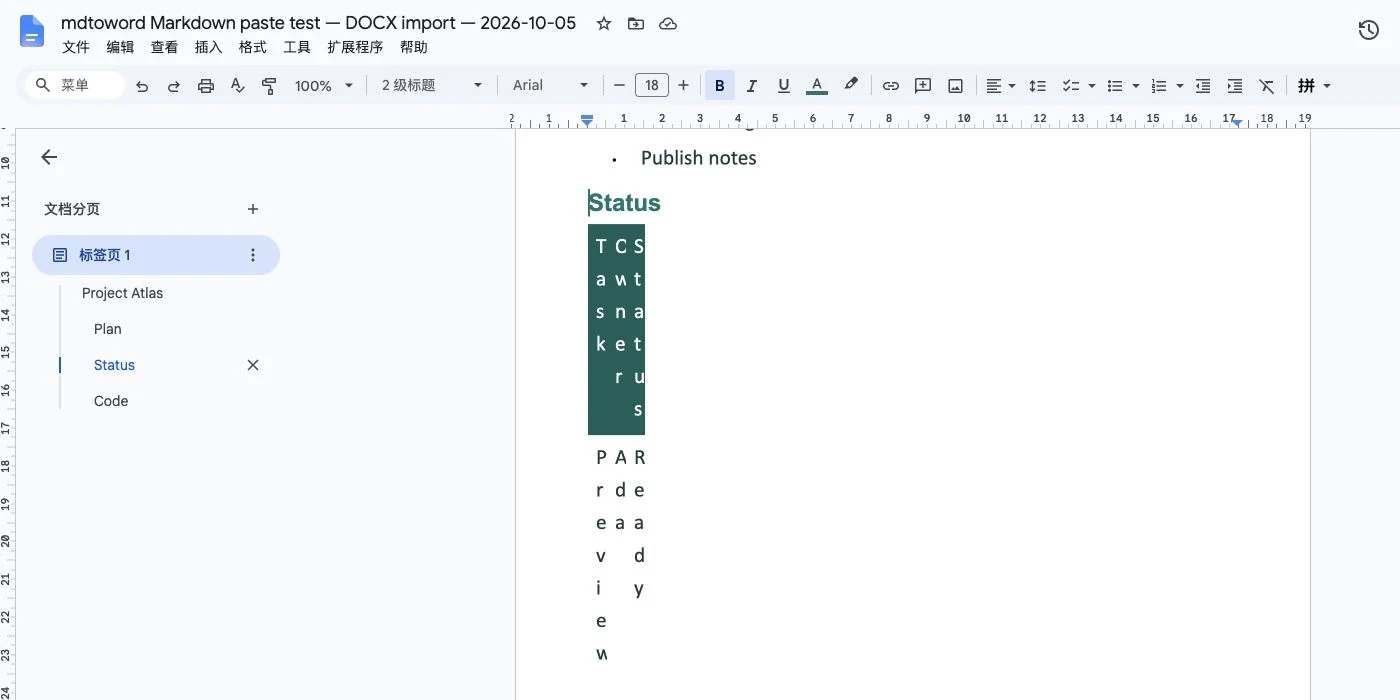Image resolution: width=1400 pixels, height=700 pixels.
Task: Open version history clock icon
Action: (x=1369, y=31)
